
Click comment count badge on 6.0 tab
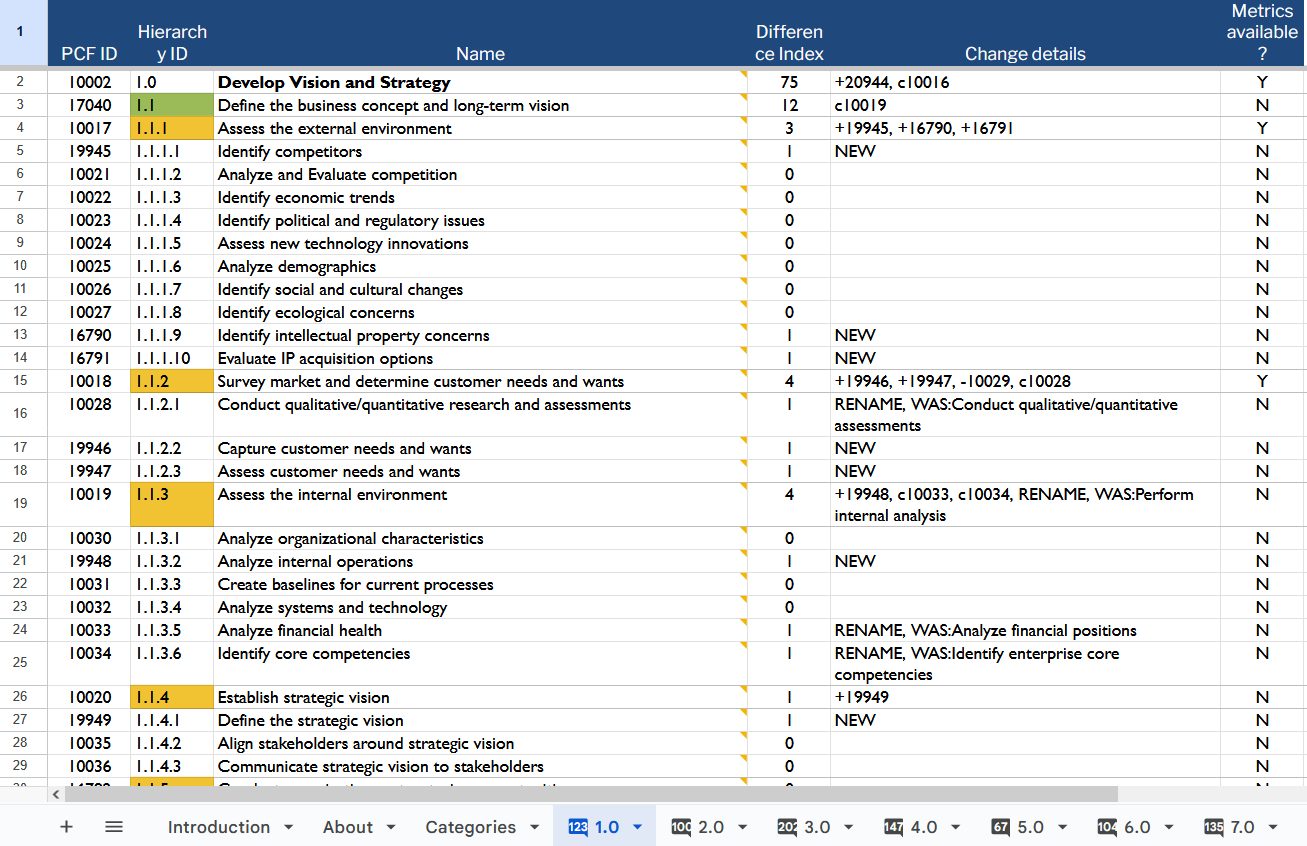pyautogui.click(x=1107, y=827)
